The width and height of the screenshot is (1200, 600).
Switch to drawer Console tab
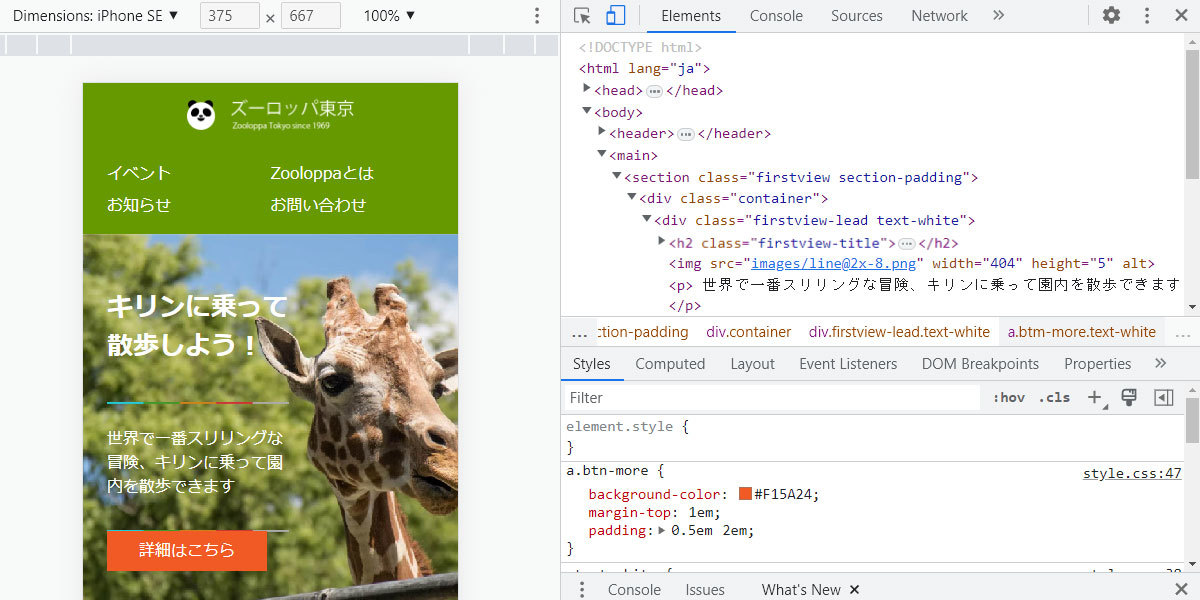click(634, 589)
